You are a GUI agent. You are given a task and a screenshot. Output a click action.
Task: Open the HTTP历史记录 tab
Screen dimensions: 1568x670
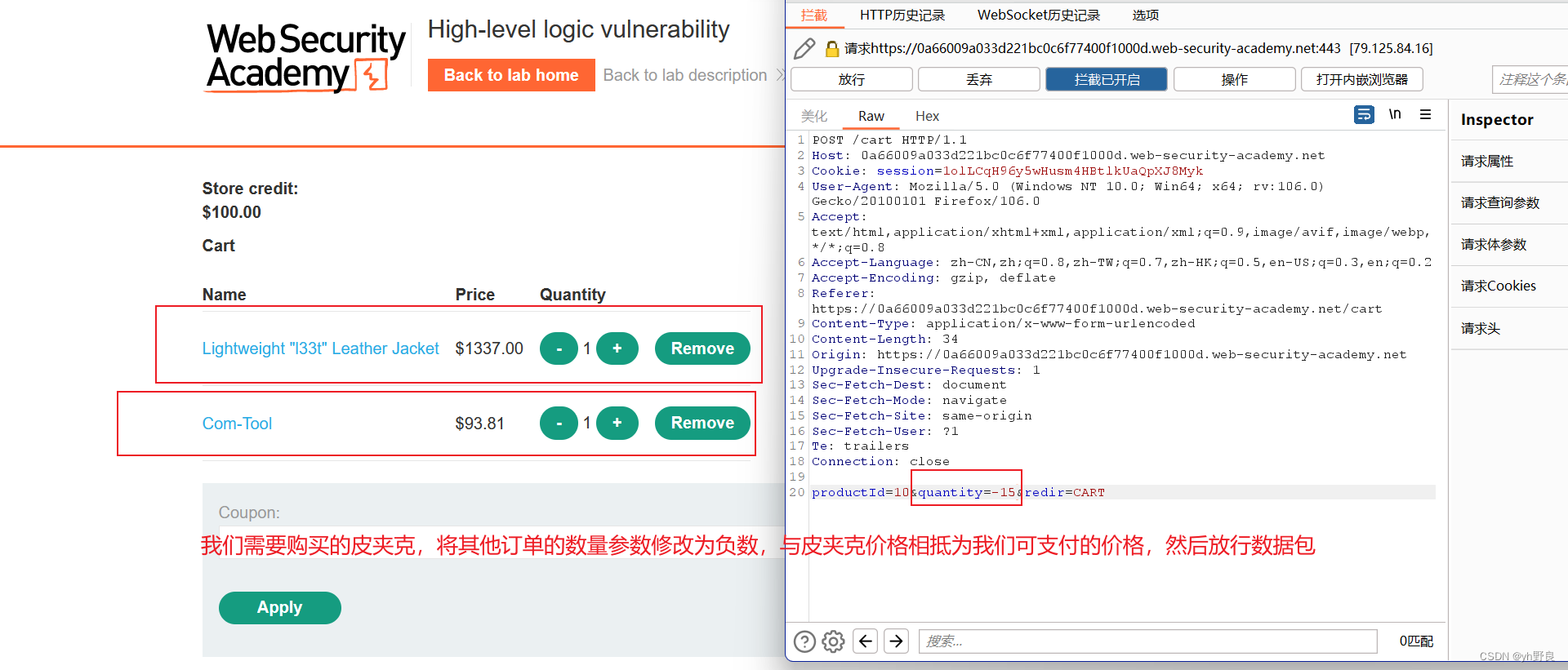click(x=902, y=15)
